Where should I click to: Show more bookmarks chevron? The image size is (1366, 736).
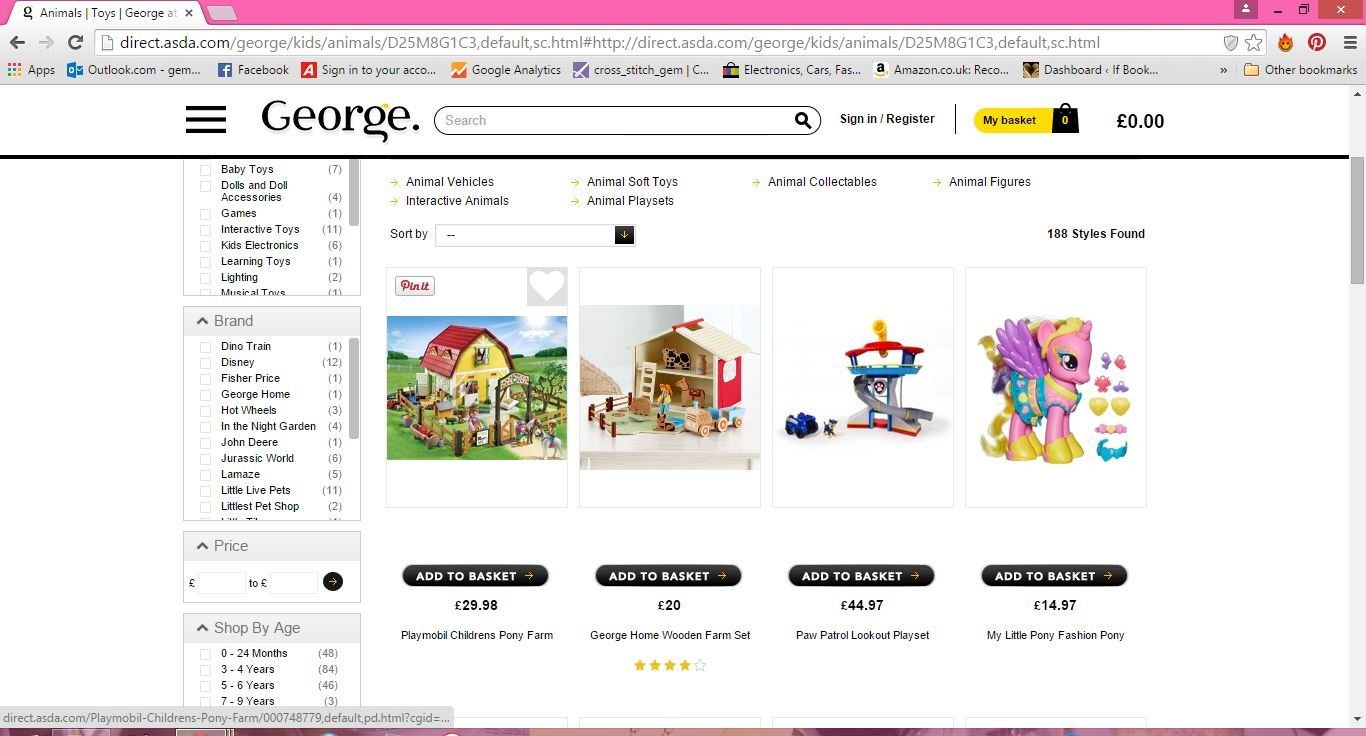[1223, 70]
